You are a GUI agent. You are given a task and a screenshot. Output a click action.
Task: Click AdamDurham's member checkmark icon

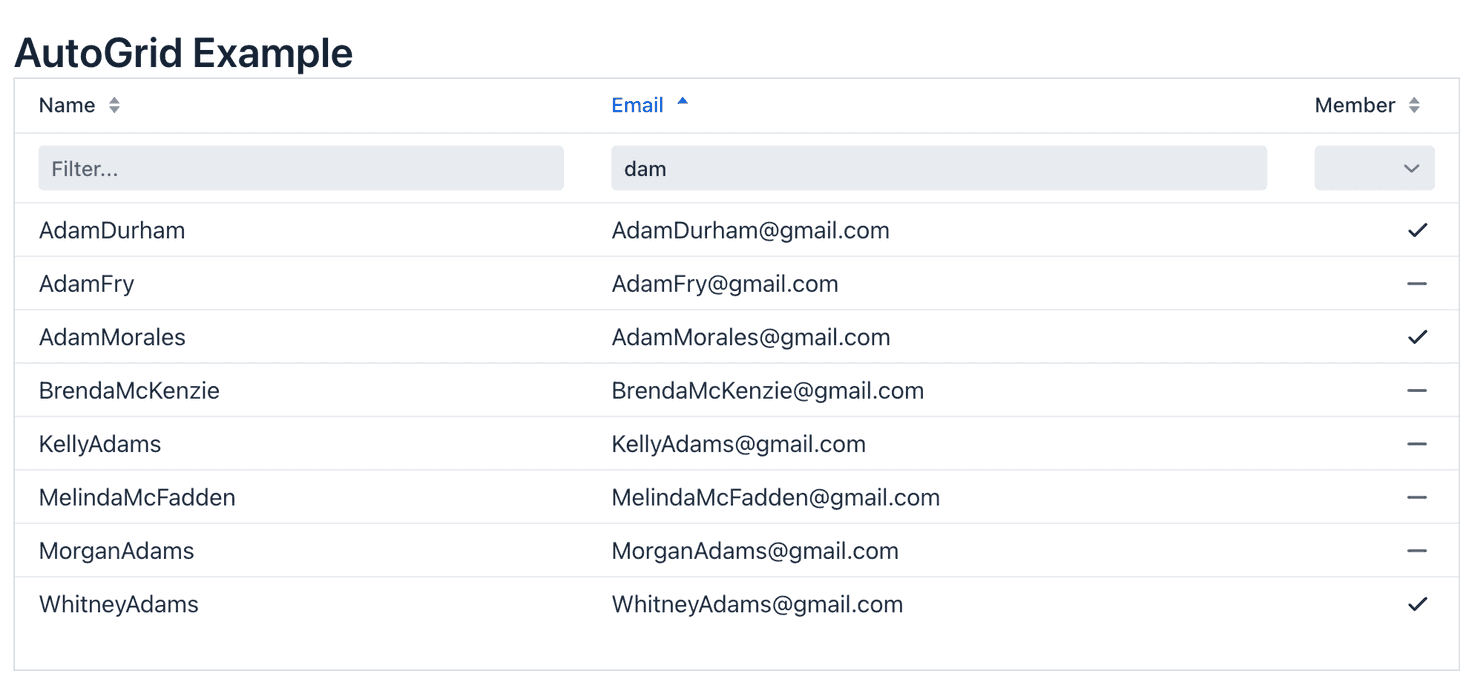(1416, 231)
